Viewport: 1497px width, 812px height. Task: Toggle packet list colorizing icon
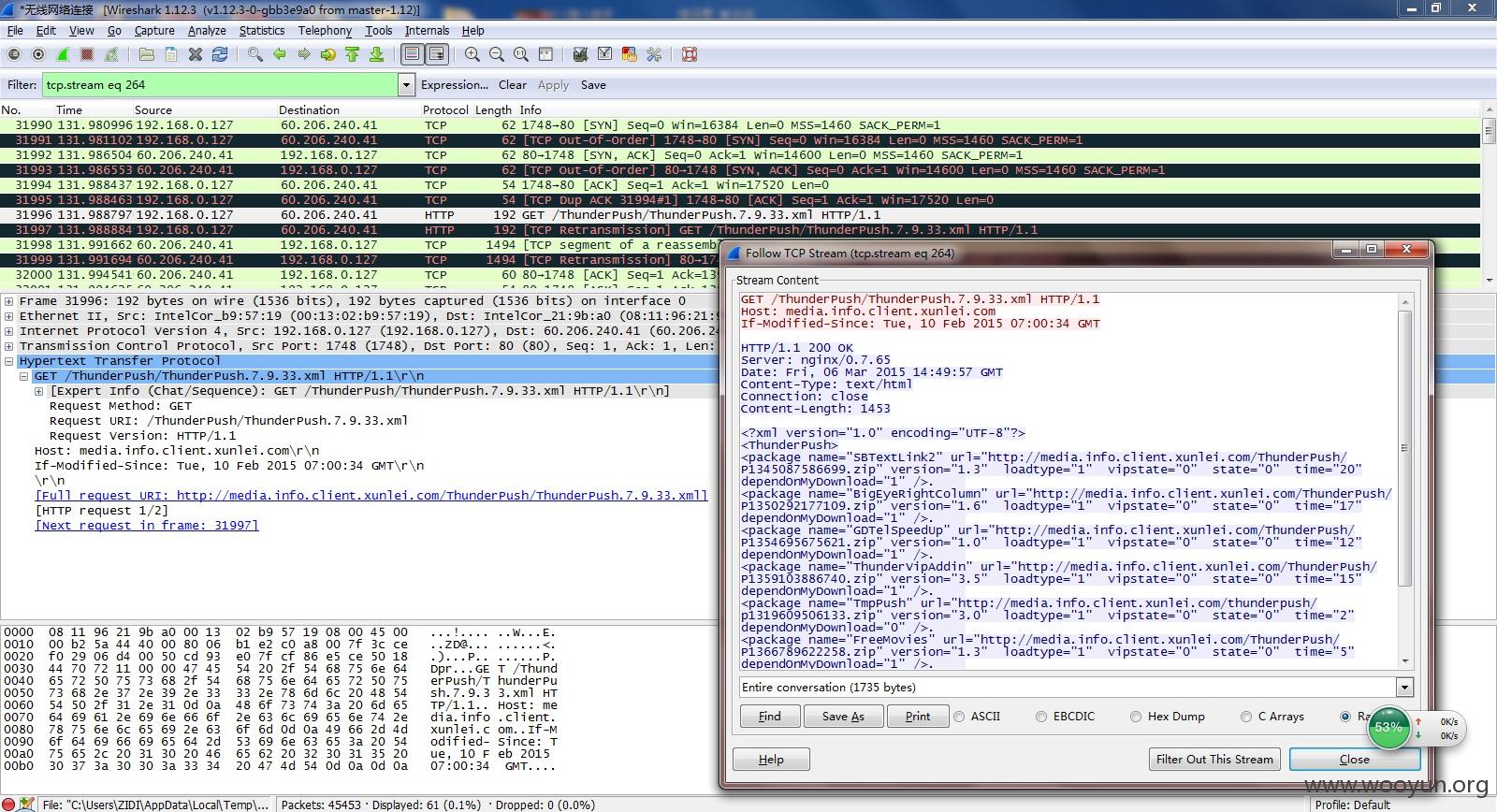pyautogui.click(x=412, y=55)
